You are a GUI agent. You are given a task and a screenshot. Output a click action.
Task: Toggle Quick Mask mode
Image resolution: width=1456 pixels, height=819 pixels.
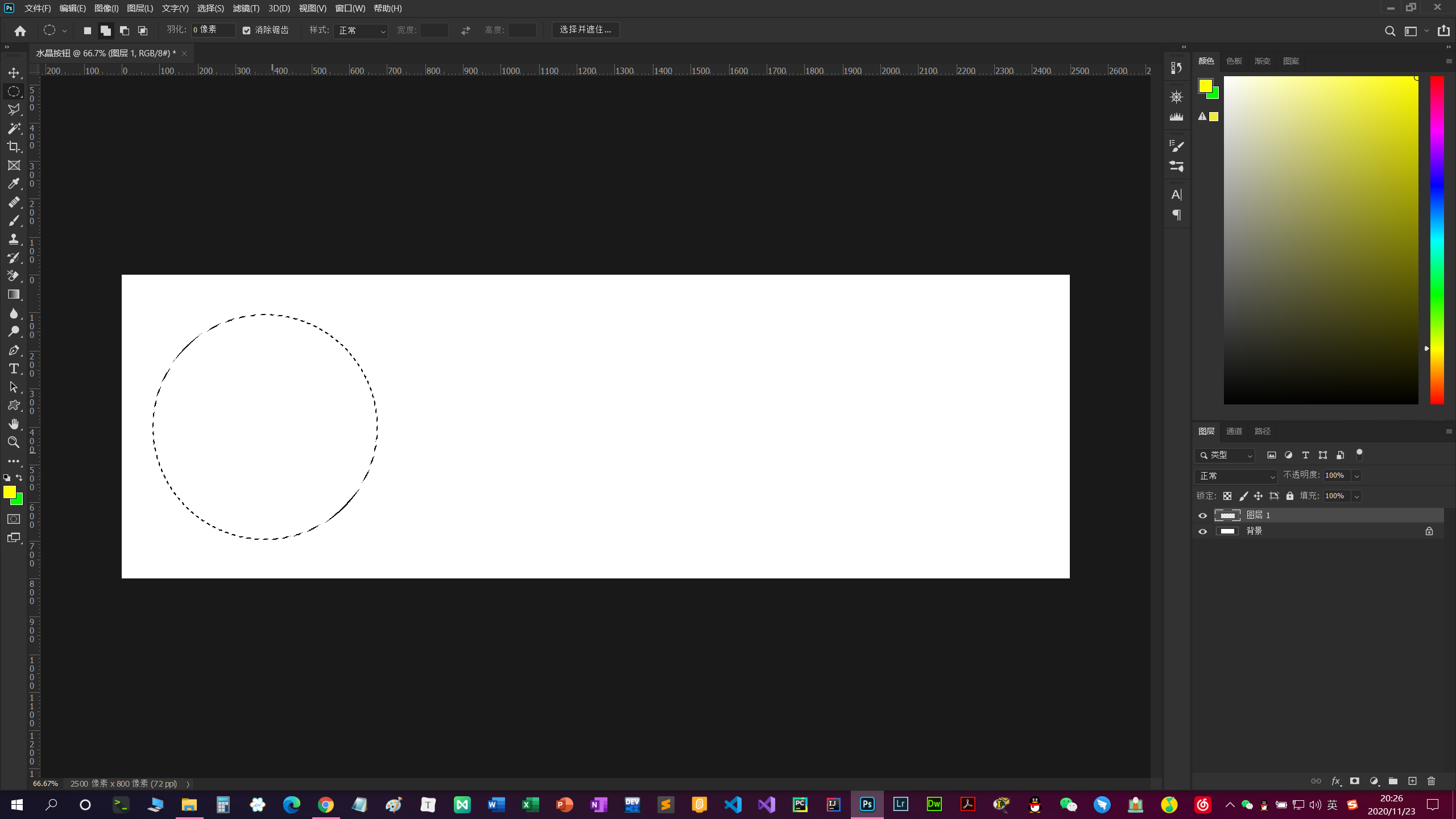tap(14, 519)
